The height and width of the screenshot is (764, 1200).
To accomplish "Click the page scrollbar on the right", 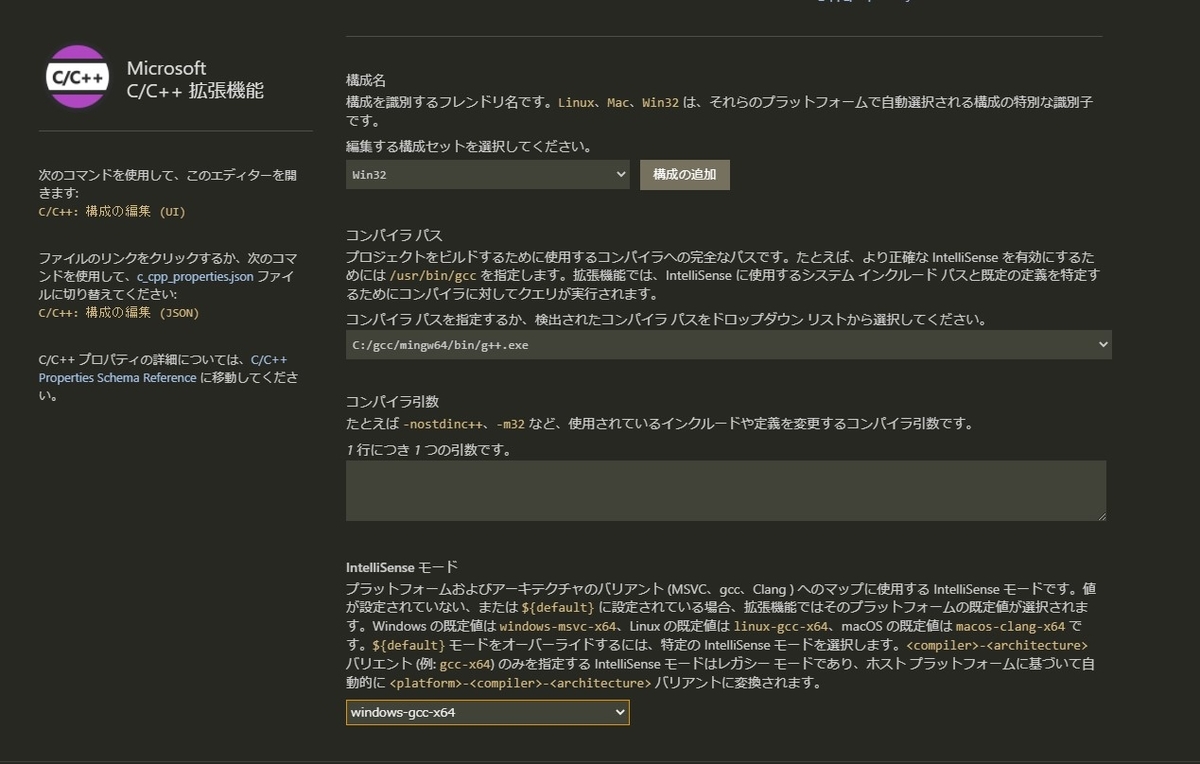I will tap(1195, 380).
